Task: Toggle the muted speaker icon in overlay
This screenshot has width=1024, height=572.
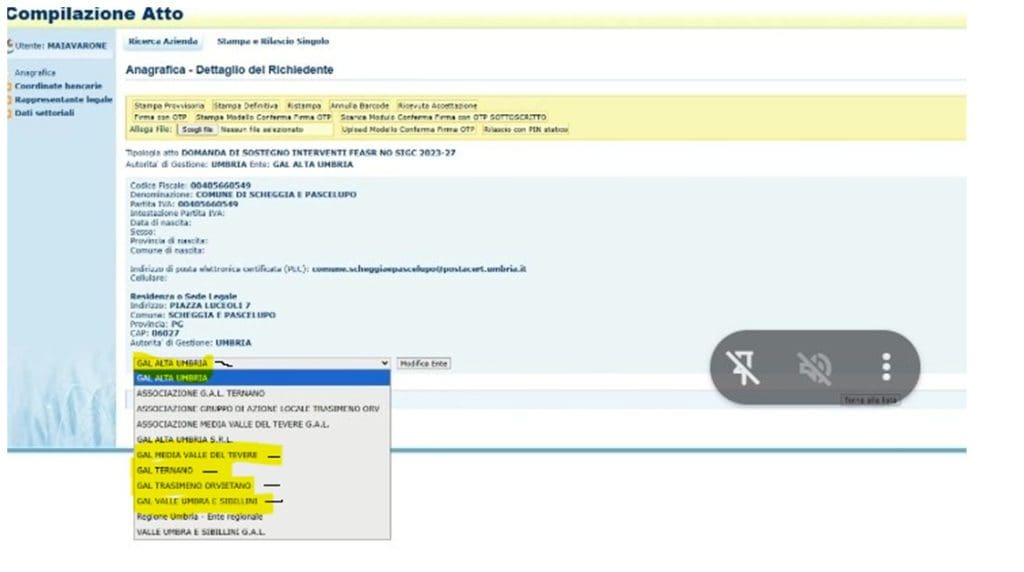Action: tap(814, 368)
